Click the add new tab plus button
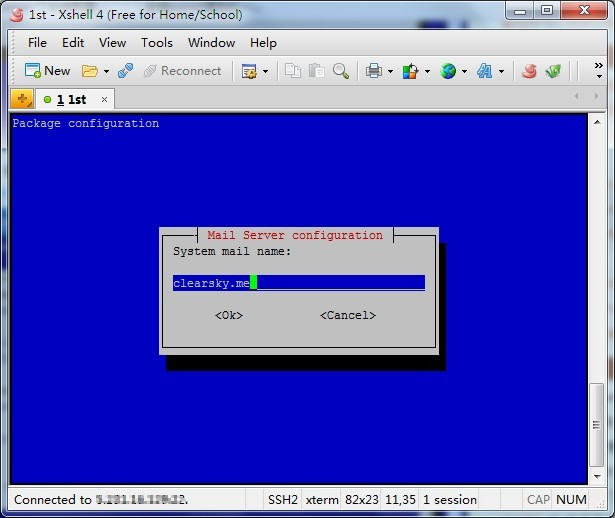 click(x=21, y=99)
